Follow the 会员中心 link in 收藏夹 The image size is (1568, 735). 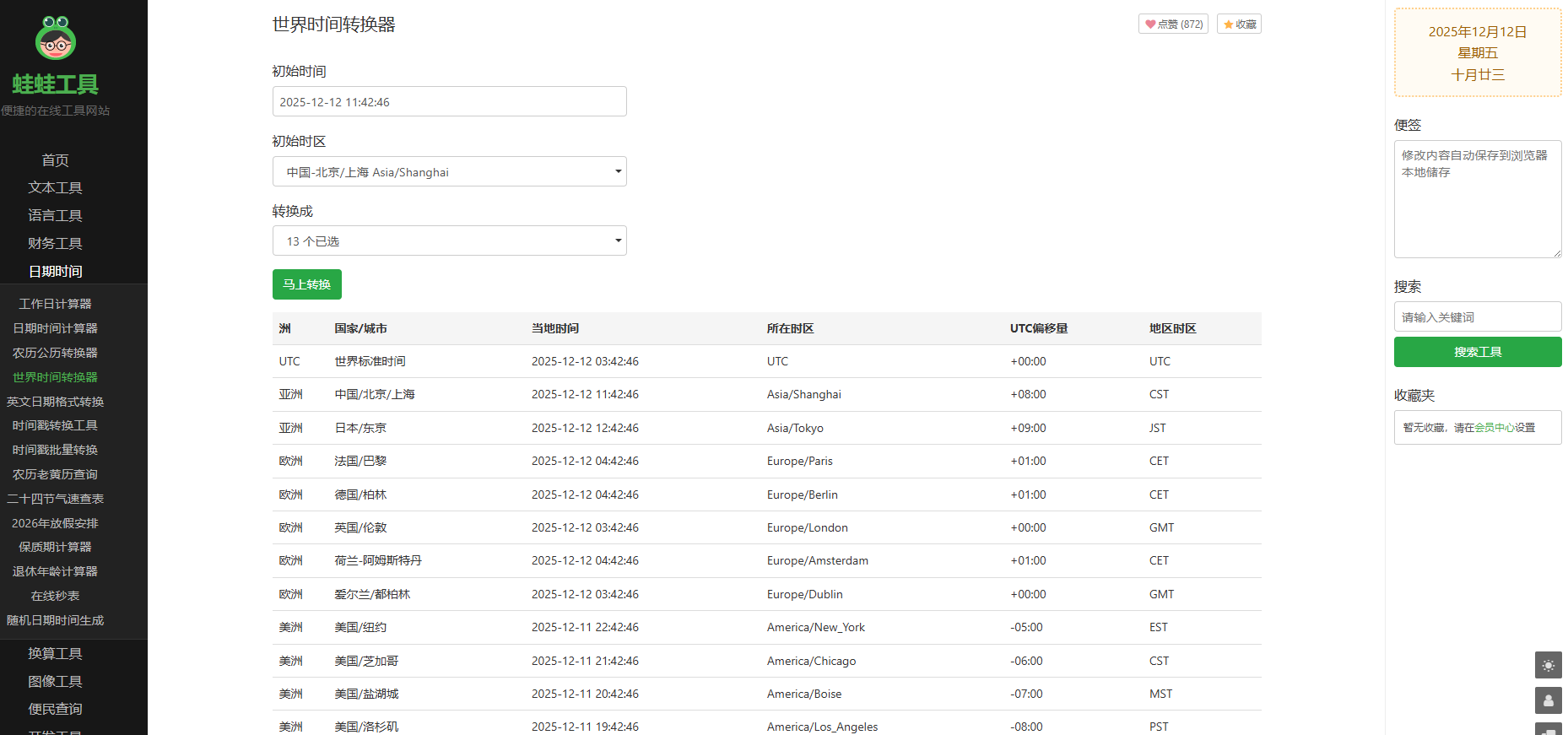pyautogui.click(x=1495, y=428)
